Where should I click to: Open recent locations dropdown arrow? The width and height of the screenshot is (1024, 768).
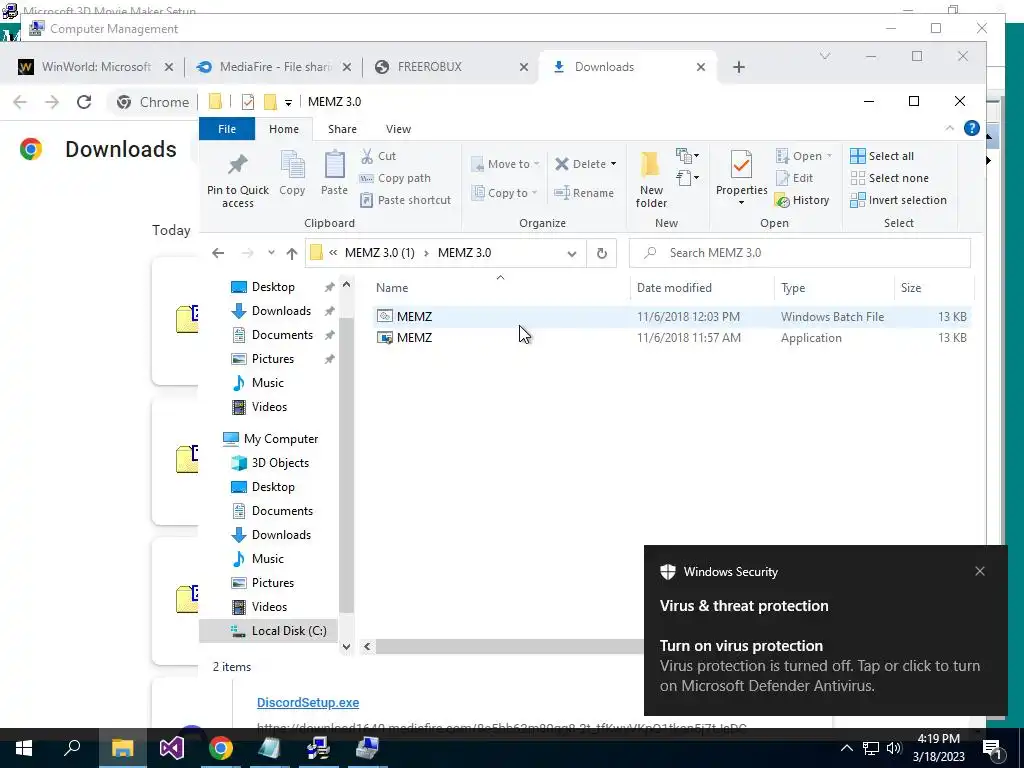pyautogui.click(x=271, y=253)
